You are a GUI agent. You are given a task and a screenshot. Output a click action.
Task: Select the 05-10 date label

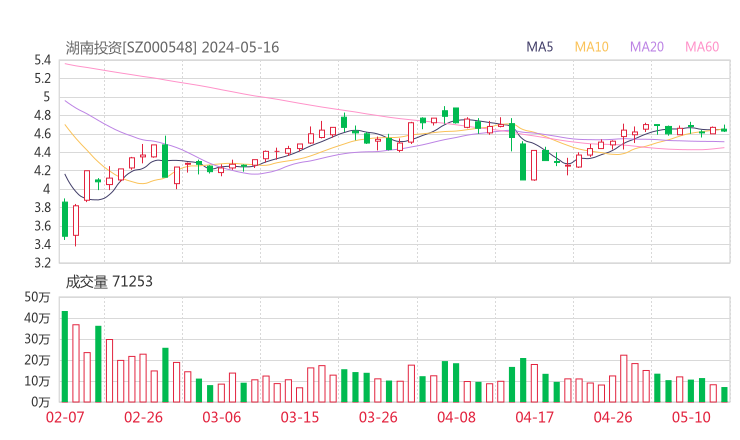tap(691, 417)
